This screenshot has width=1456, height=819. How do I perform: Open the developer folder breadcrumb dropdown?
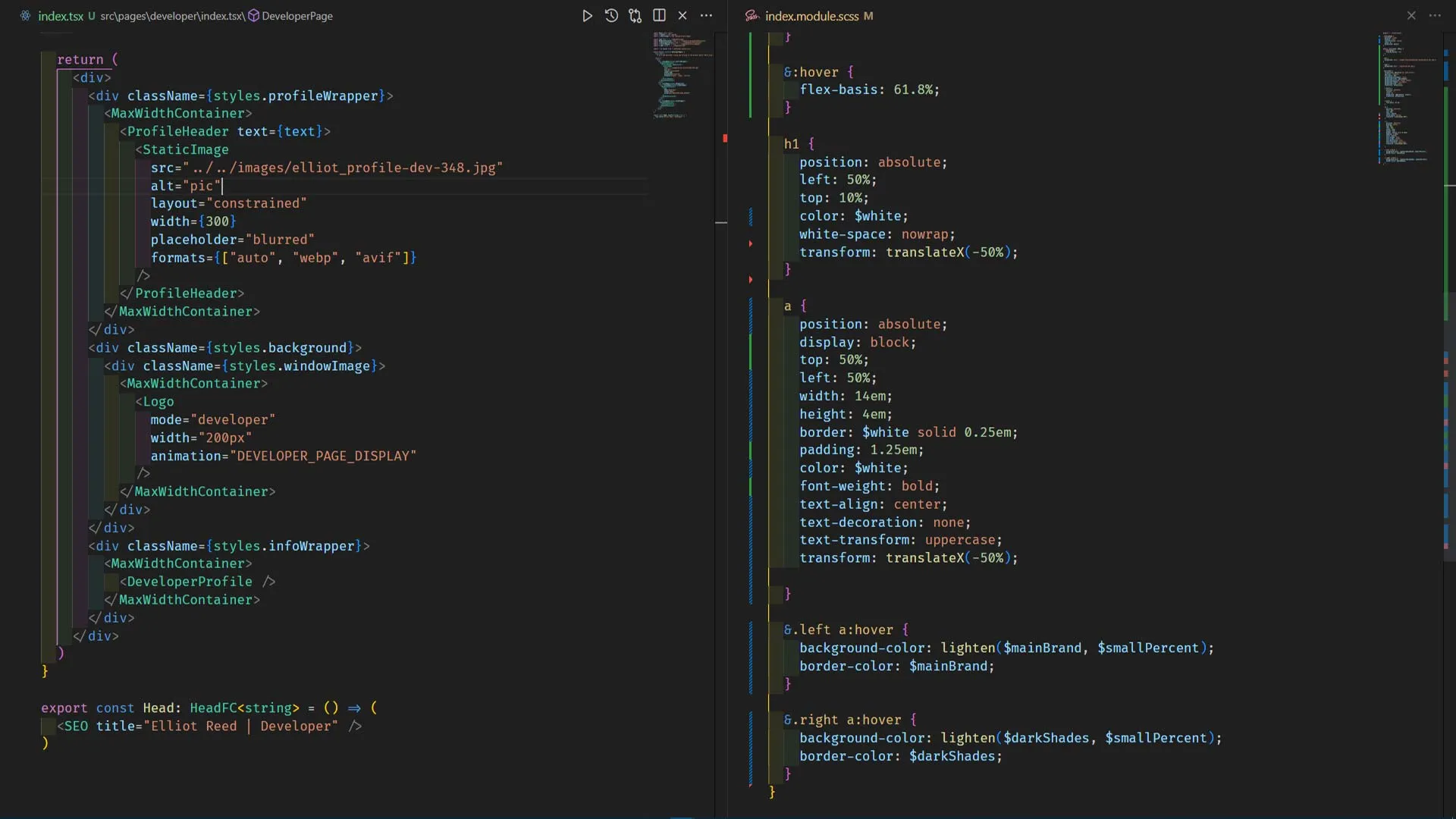pos(174,15)
